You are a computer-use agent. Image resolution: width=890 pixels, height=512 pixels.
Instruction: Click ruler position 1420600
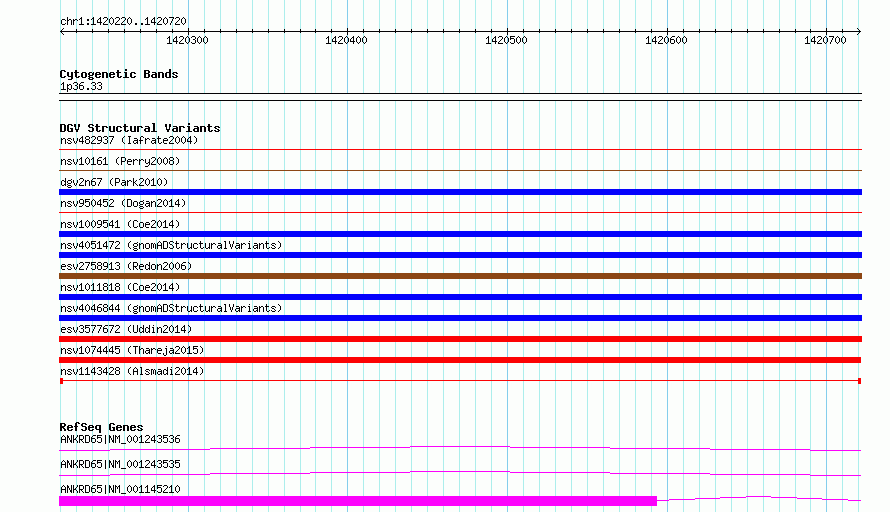666,40
